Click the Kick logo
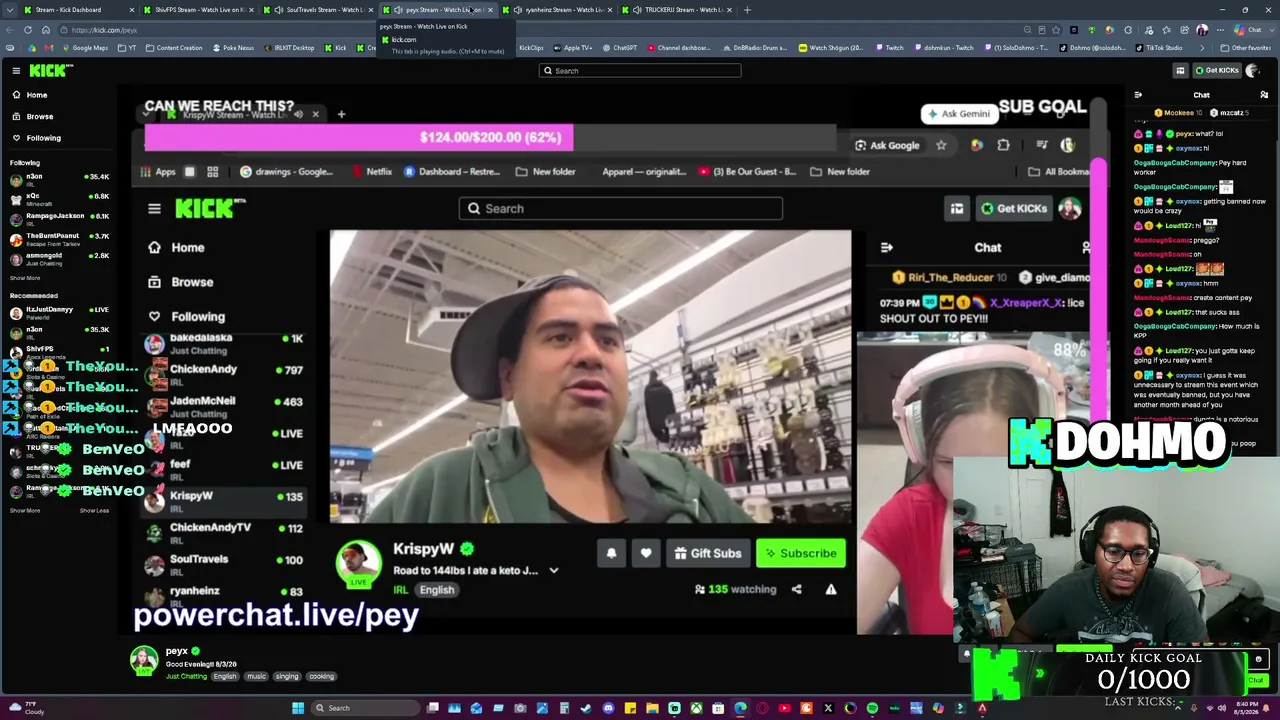 [x=50, y=70]
